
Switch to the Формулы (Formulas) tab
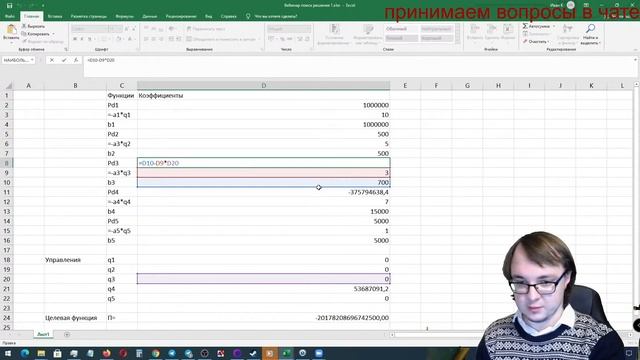pos(124,16)
